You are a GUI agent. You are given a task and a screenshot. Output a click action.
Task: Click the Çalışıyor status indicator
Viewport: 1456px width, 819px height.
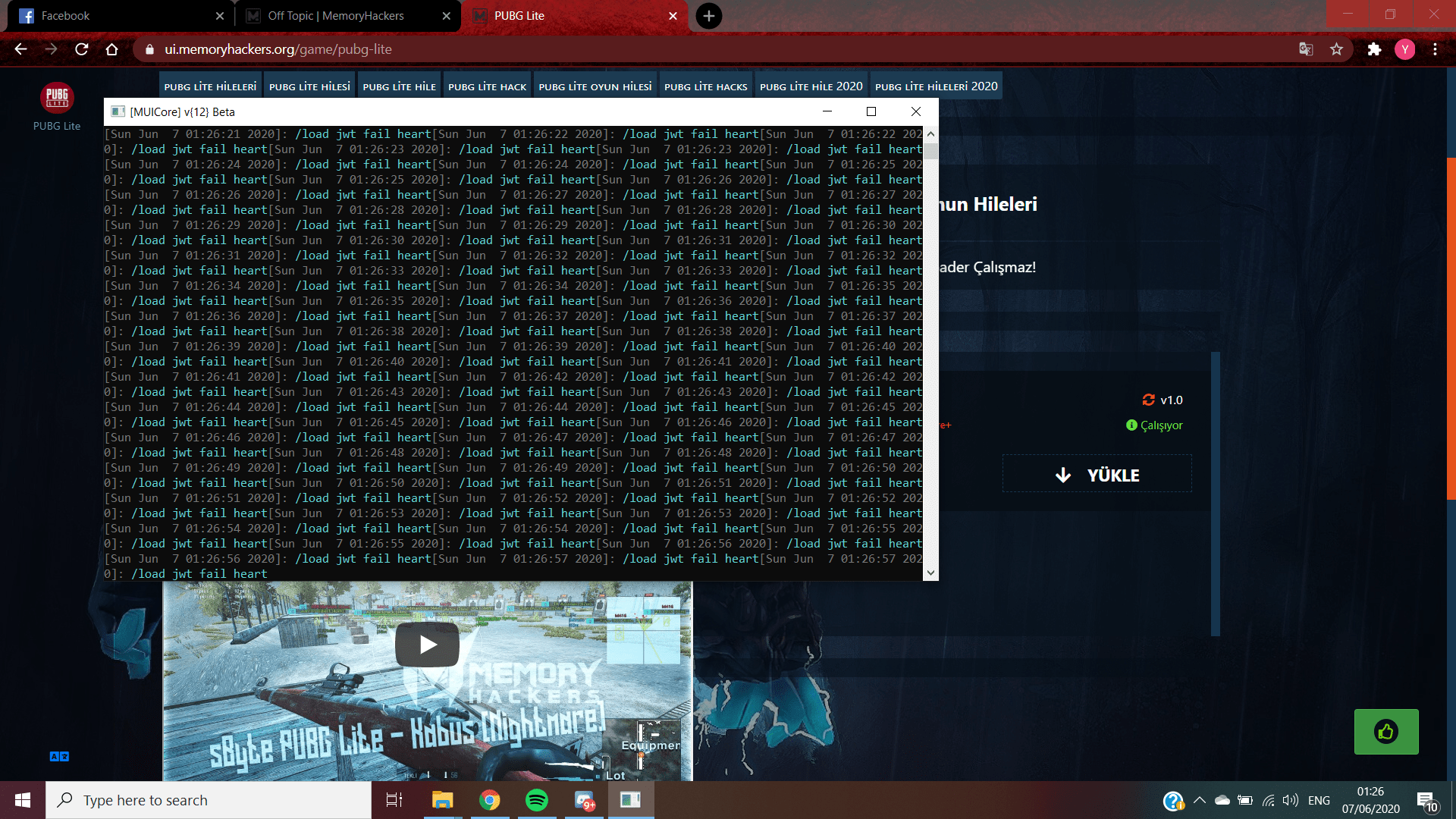coord(1154,425)
